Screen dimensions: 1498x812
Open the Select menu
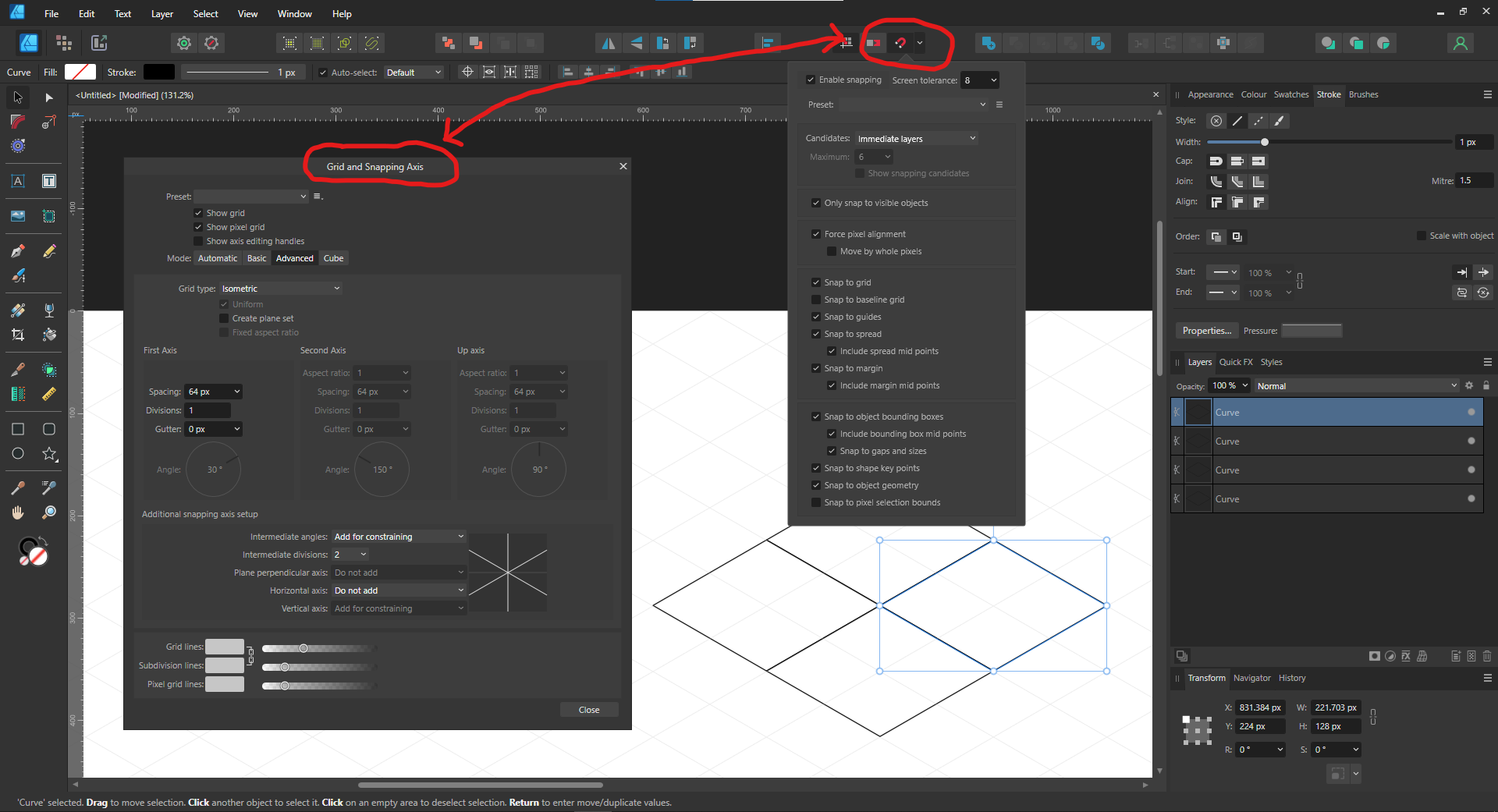coord(205,13)
